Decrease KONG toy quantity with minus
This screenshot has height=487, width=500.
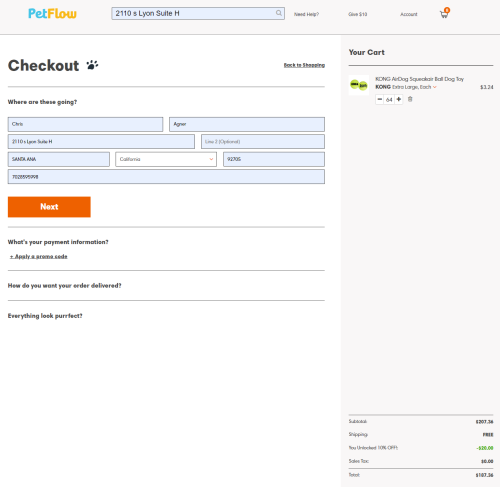click(380, 99)
